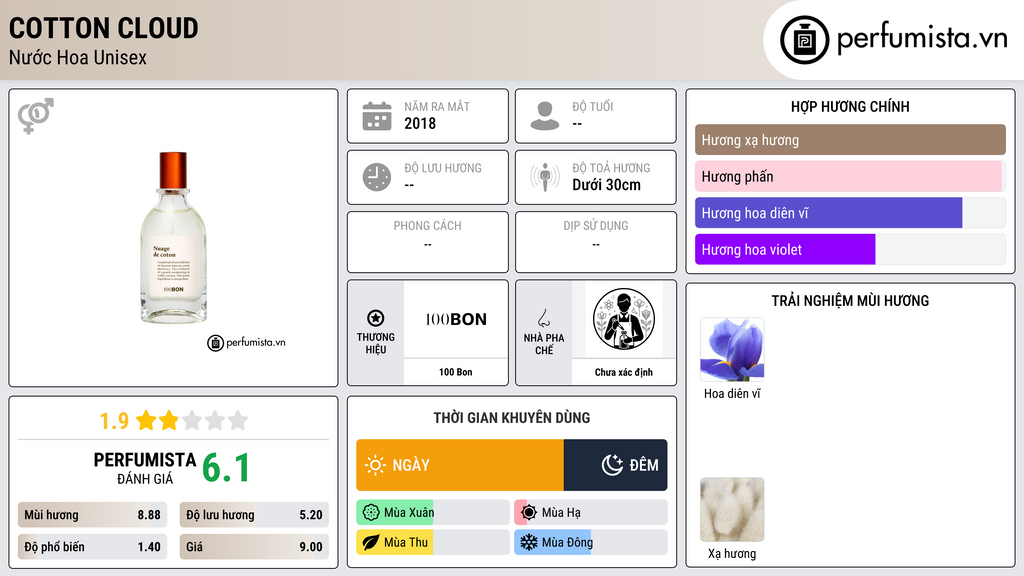Image resolution: width=1024 pixels, height=576 pixels.
Task: Click the calendar icon beside Năm ra mắt
Action: coord(377,116)
